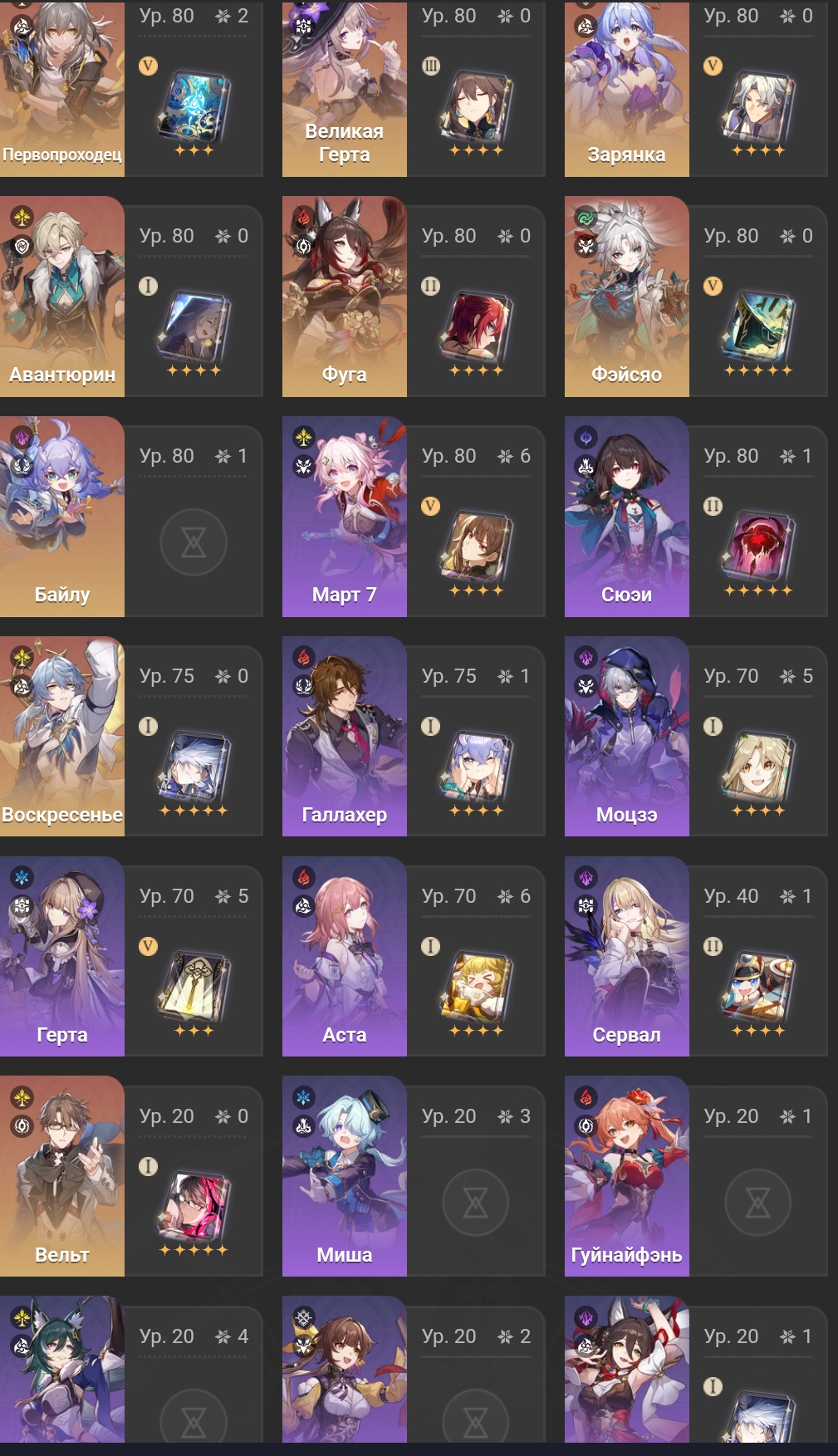Open Авантюрин's light cone icon
838x1456 pixels.
pyautogui.click(x=194, y=324)
